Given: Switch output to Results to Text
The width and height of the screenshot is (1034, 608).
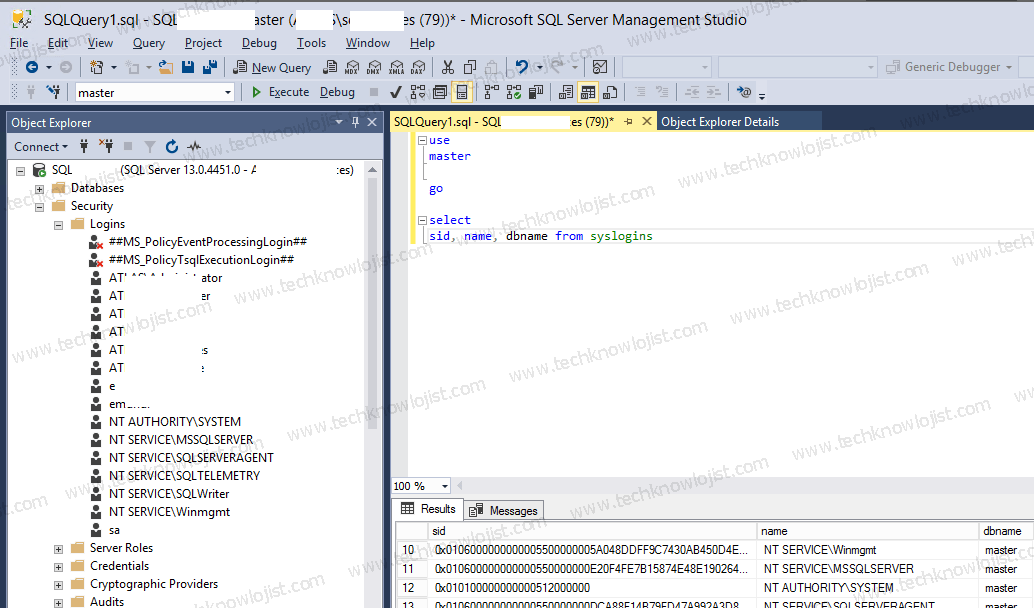Looking at the screenshot, I should (x=566, y=92).
